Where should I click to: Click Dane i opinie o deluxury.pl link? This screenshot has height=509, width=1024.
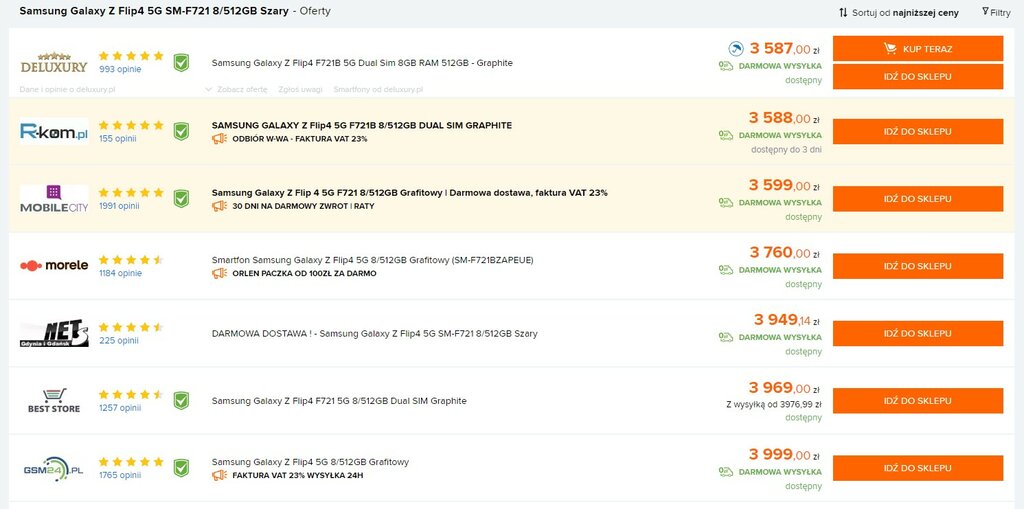tap(67, 90)
